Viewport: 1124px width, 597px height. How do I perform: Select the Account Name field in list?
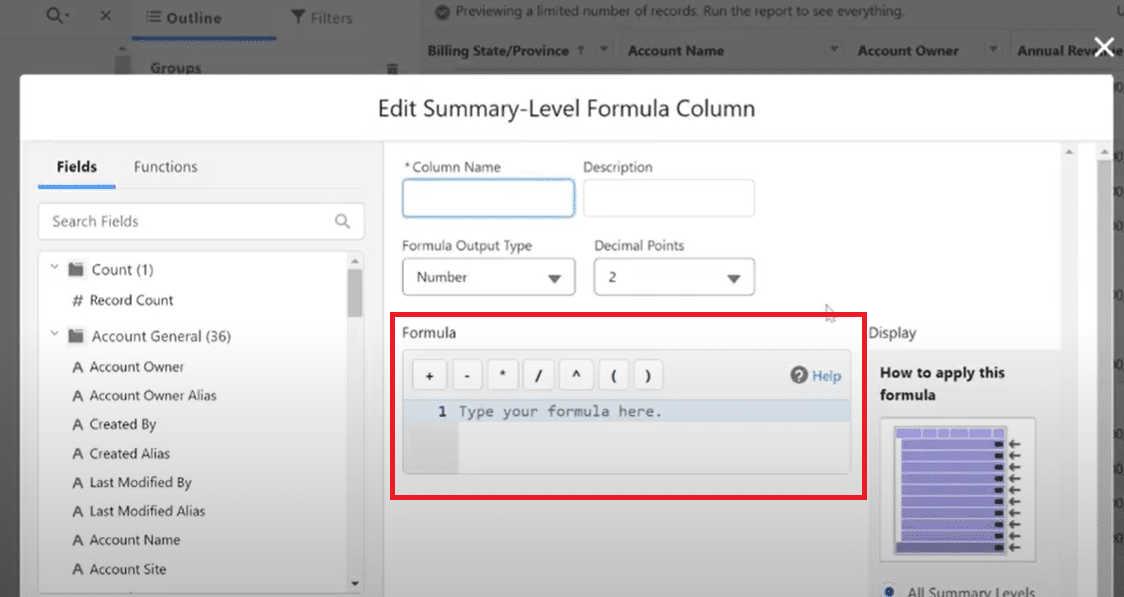click(x=126, y=540)
